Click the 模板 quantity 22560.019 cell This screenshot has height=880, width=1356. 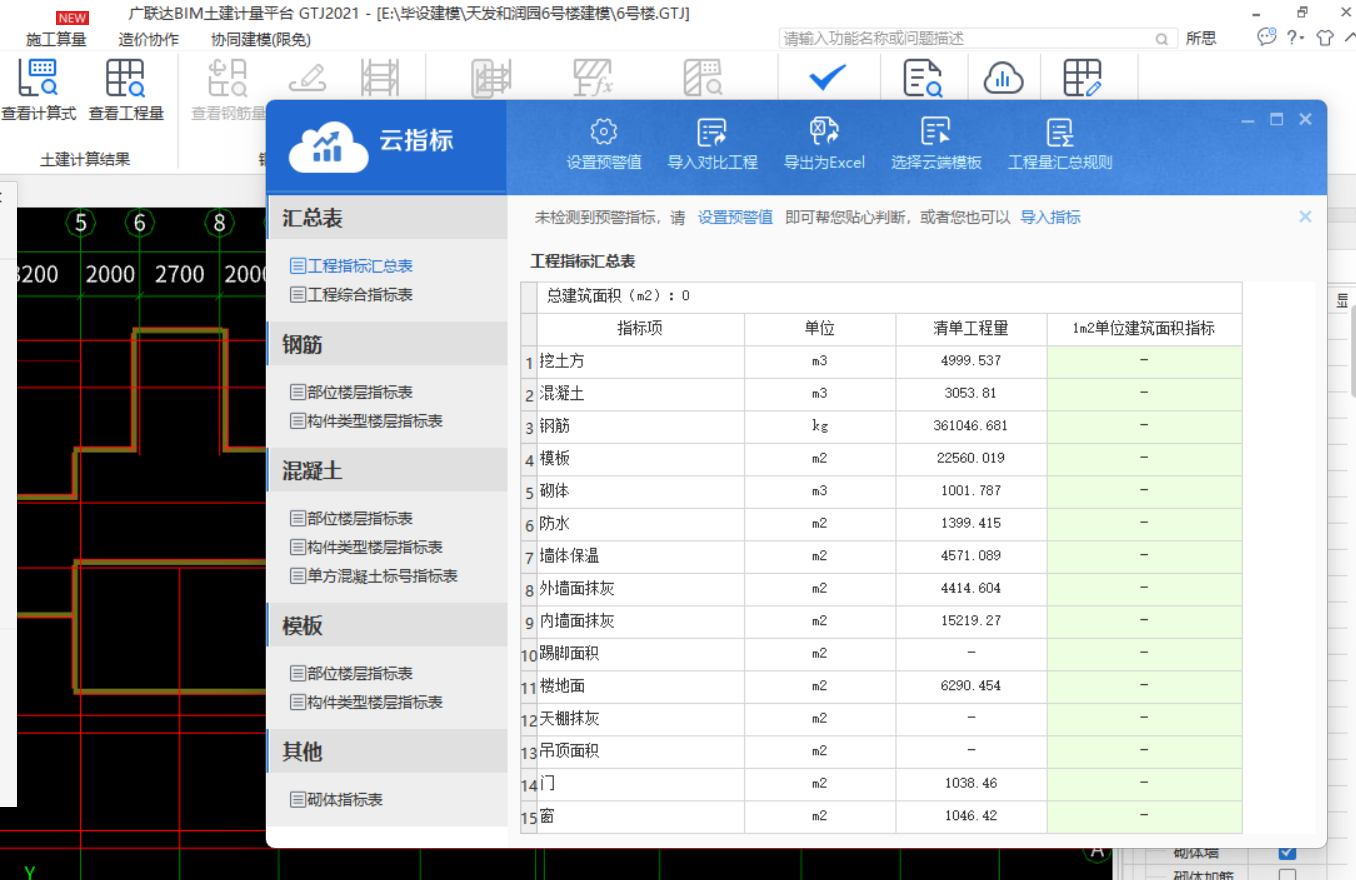pyautogui.click(x=971, y=458)
